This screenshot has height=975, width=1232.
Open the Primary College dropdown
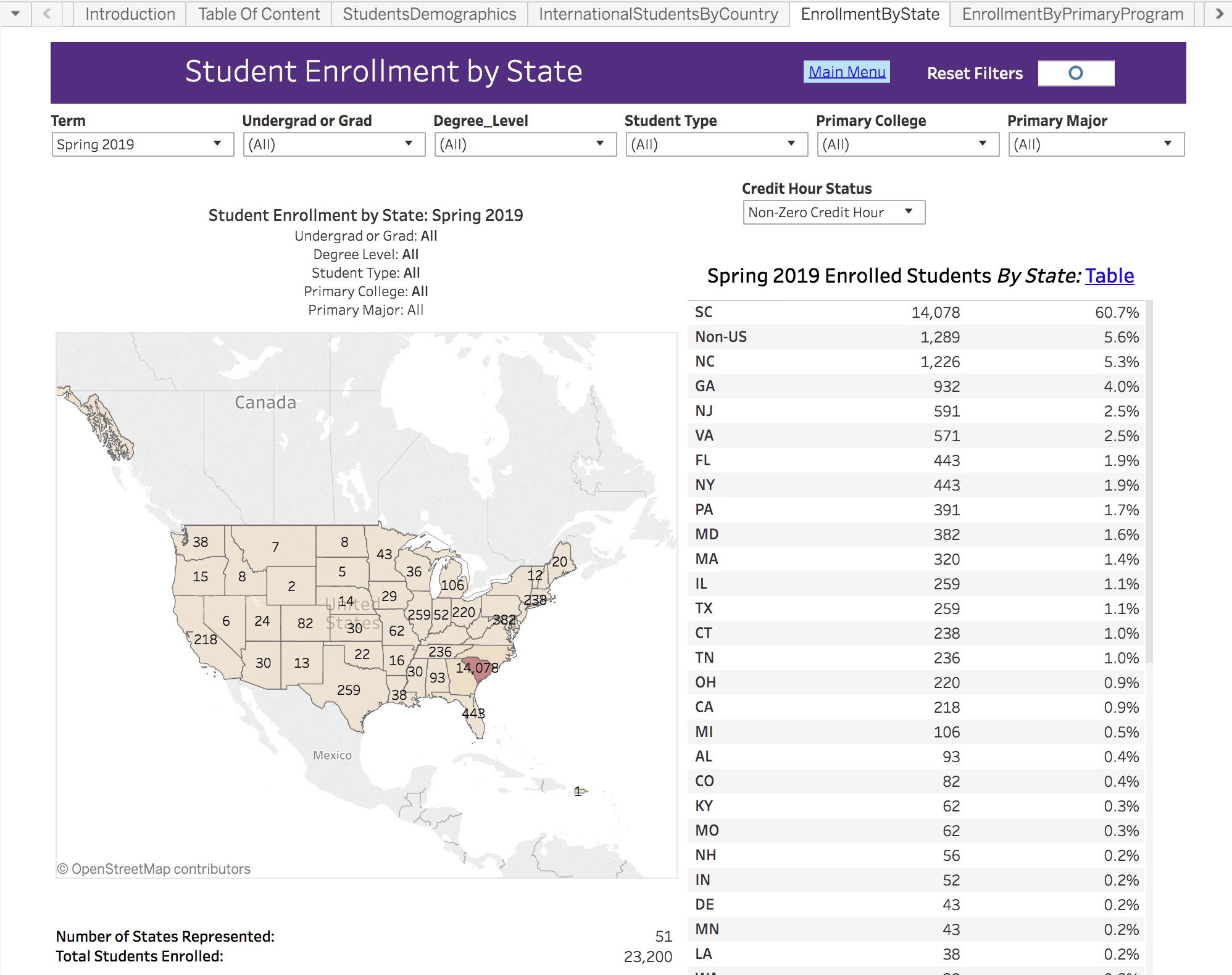[908, 144]
